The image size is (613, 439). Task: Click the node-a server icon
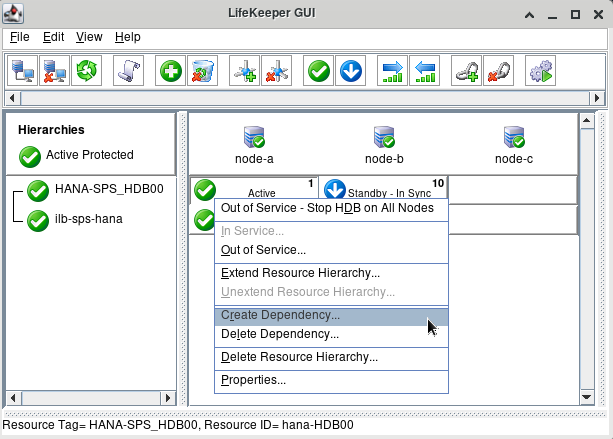pyautogui.click(x=254, y=137)
